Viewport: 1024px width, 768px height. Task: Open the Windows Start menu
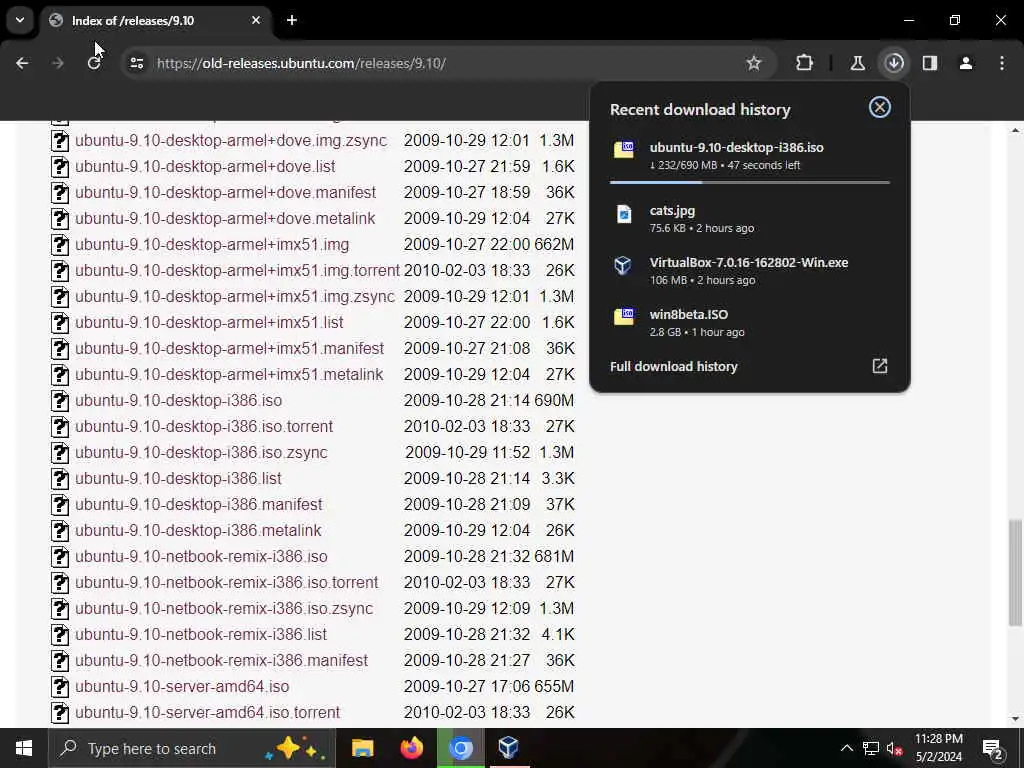click(24, 748)
